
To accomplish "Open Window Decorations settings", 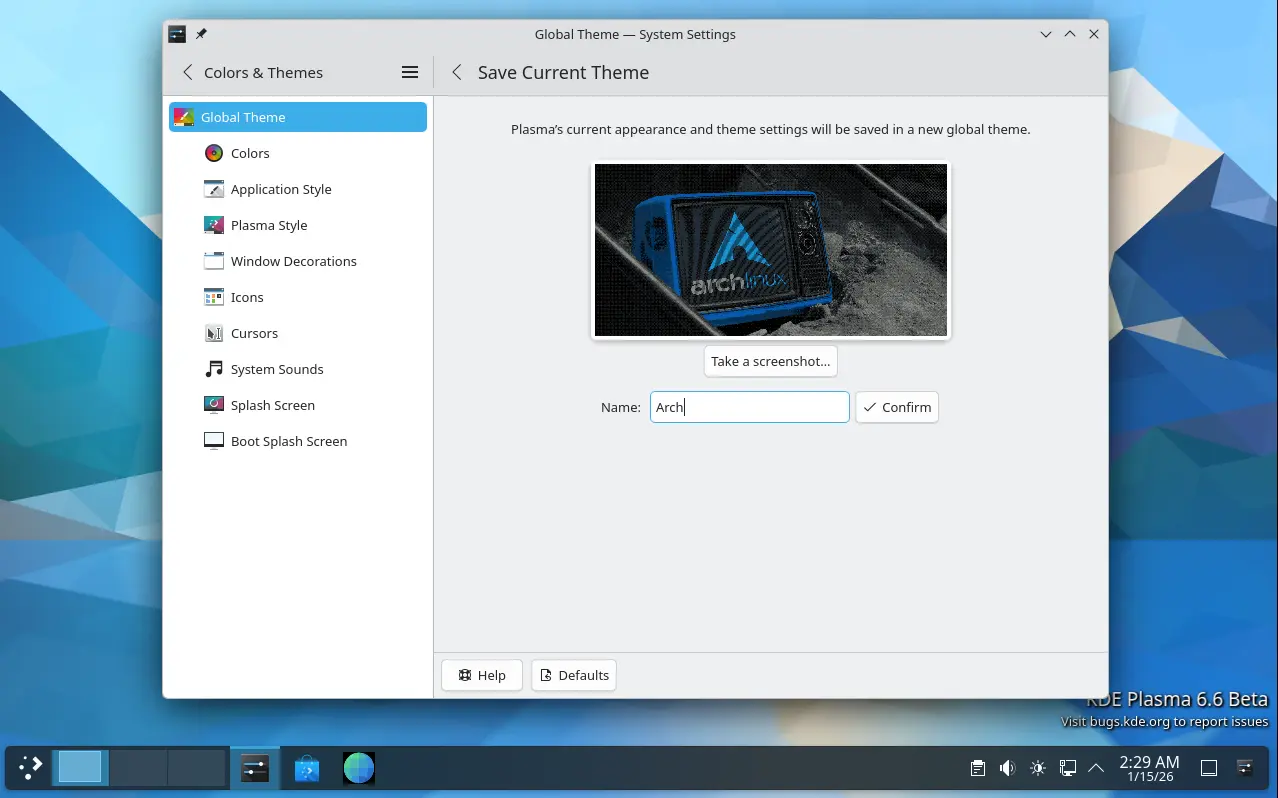I will coord(293,261).
